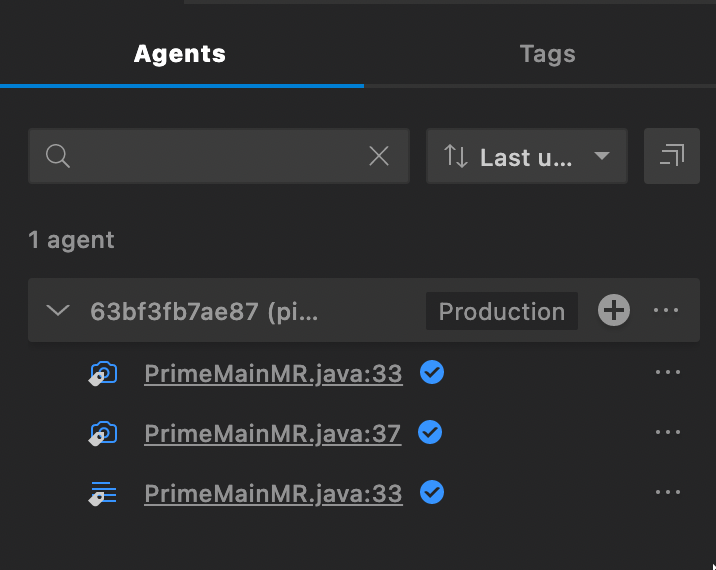Open ellipsis menu for PrimeMainMR.java:37 row
This screenshot has width=716, height=570.
point(666,433)
